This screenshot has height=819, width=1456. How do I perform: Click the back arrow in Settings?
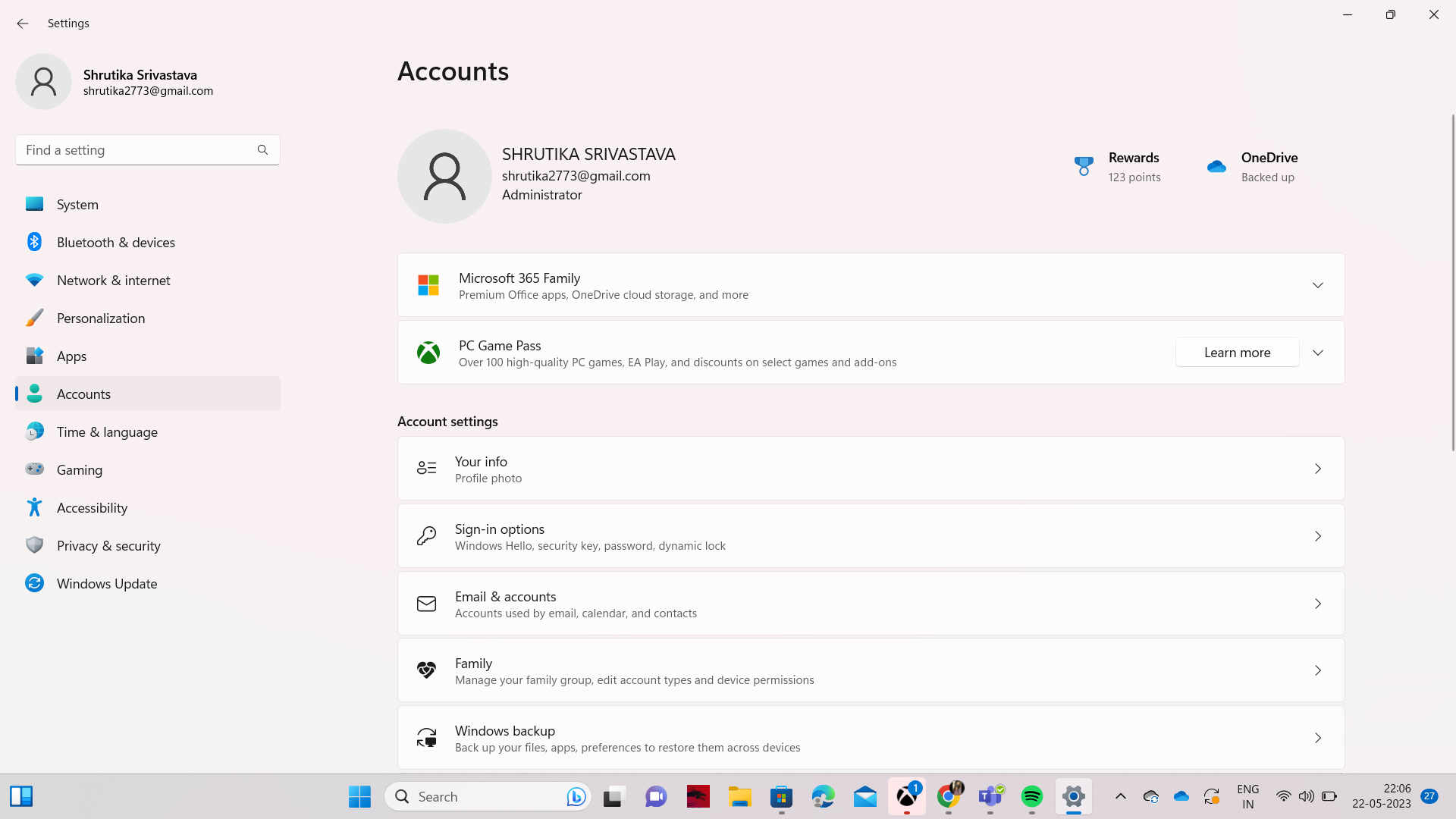23,24
